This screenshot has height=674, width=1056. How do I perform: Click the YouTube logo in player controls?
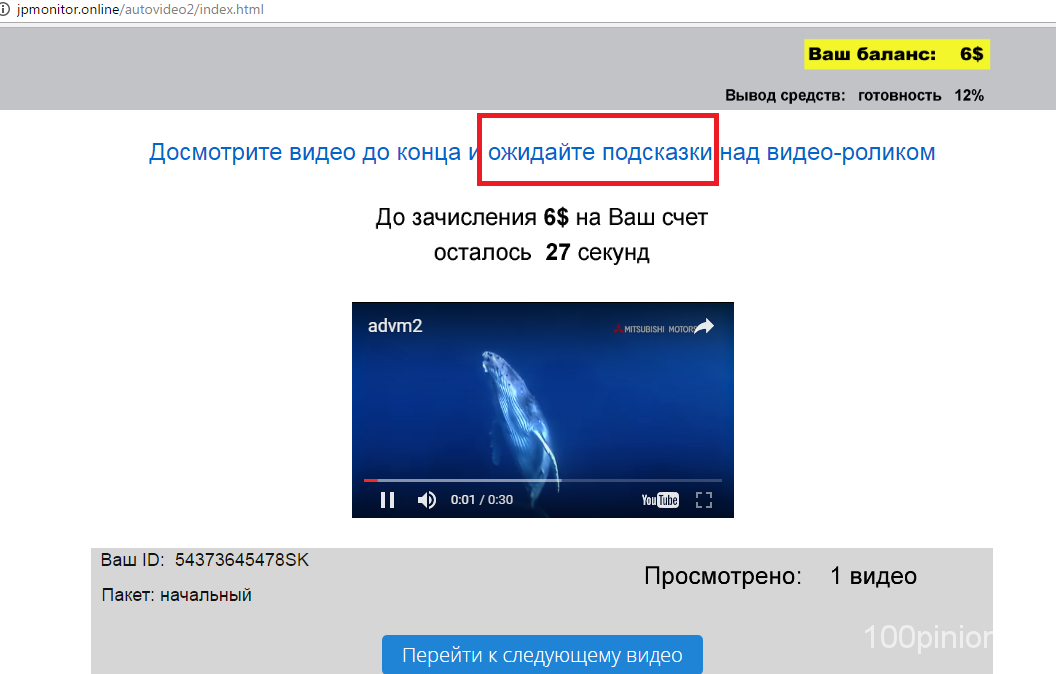[x=660, y=500]
